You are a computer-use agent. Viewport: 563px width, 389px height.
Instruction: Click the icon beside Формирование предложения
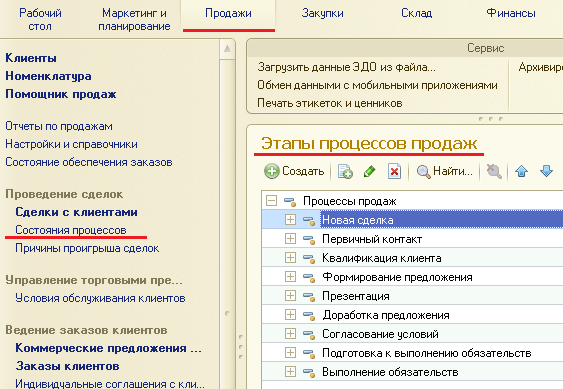309,277
